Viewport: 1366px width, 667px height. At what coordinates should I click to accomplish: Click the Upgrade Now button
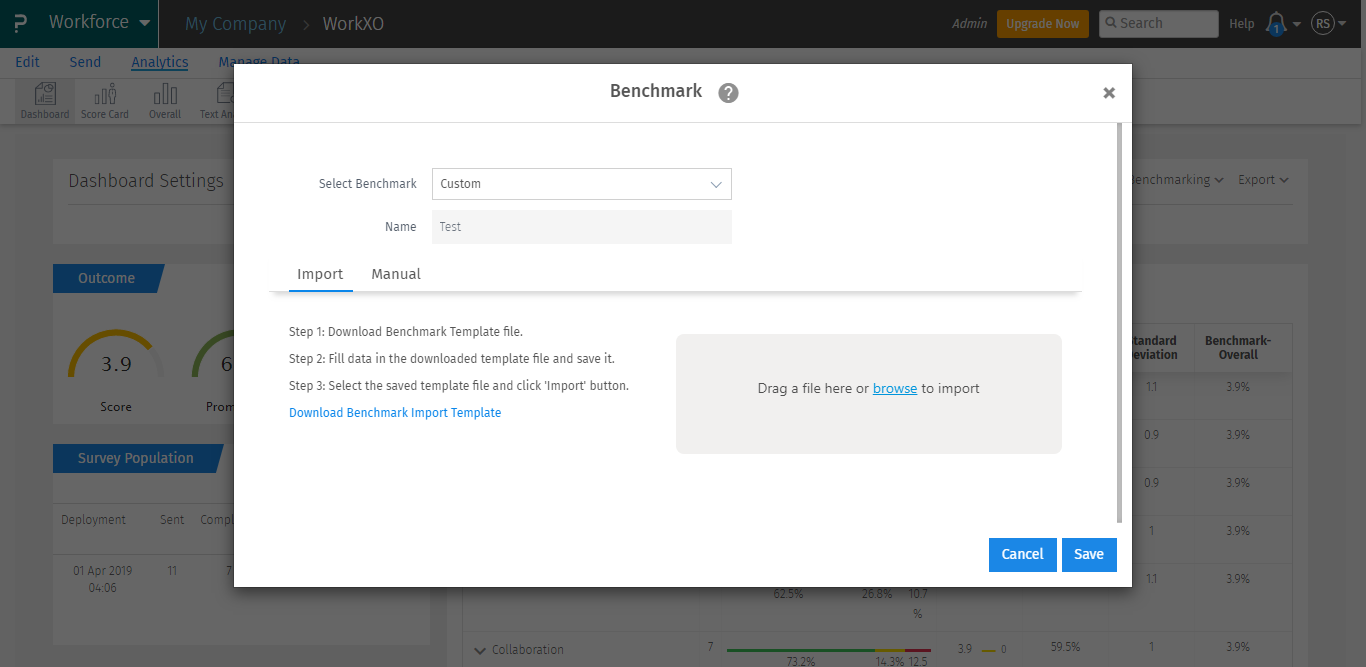coord(1042,22)
